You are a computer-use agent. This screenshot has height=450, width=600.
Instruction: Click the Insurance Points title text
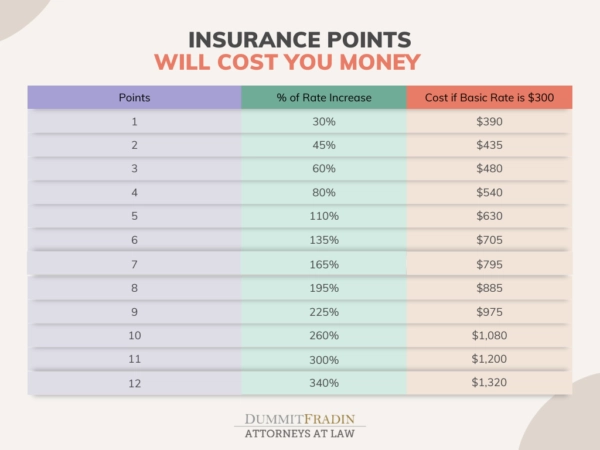tap(301, 39)
